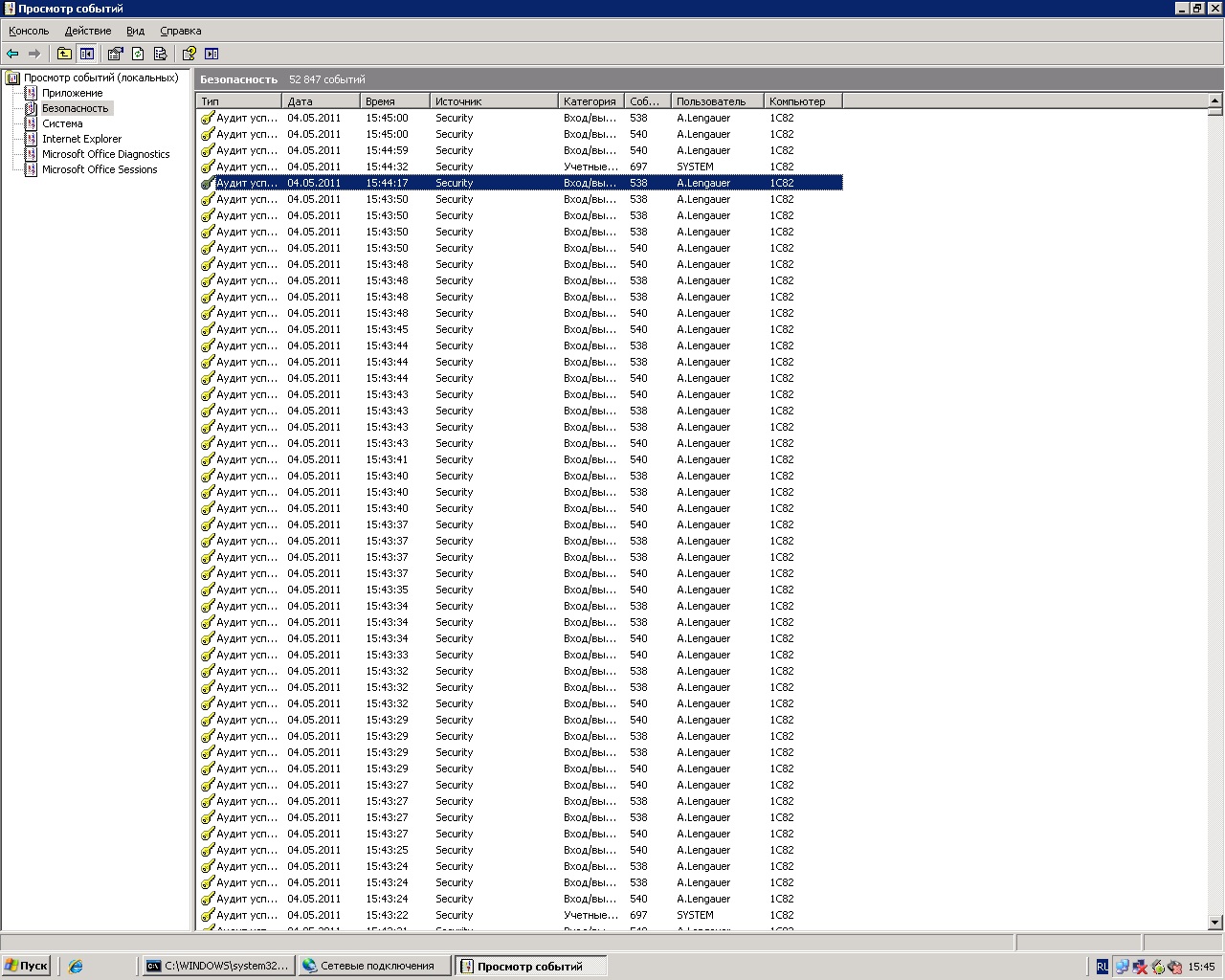
Task: Click scrollbar down arrow in event list
Action: tap(1215, 923)
